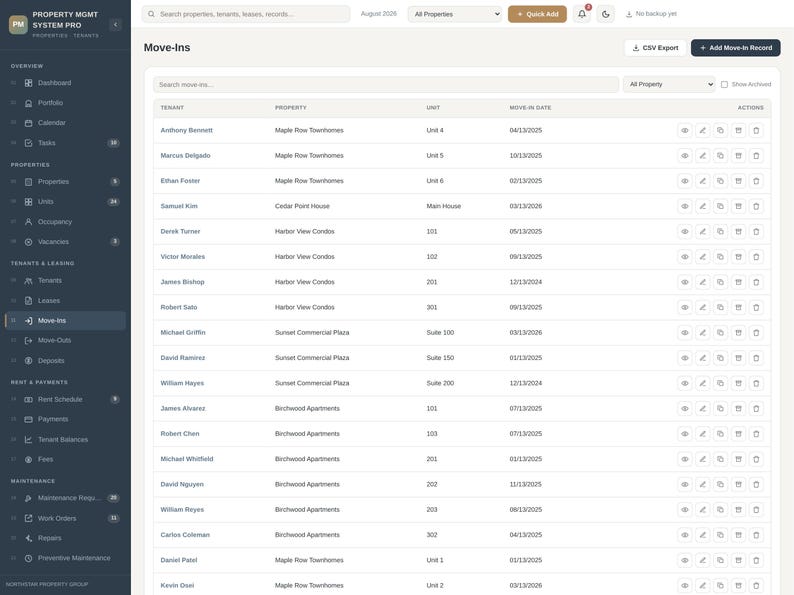The image size is (794, 595).
Task: Open Samuel Kim tenant link
Action: (x=179, y=207)
